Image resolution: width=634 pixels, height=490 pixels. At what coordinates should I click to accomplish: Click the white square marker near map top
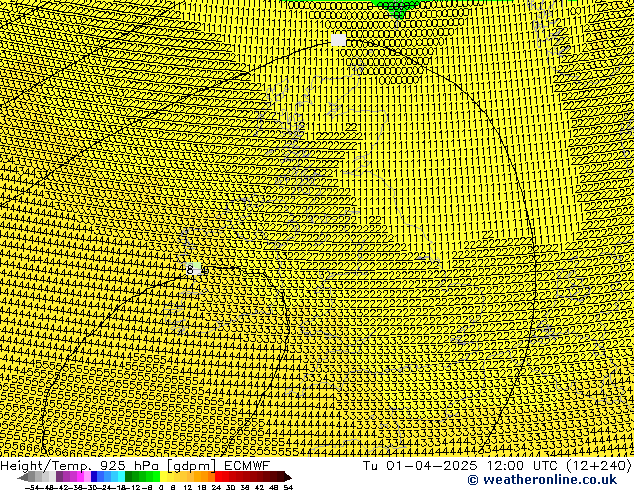[x=338, y=40]
